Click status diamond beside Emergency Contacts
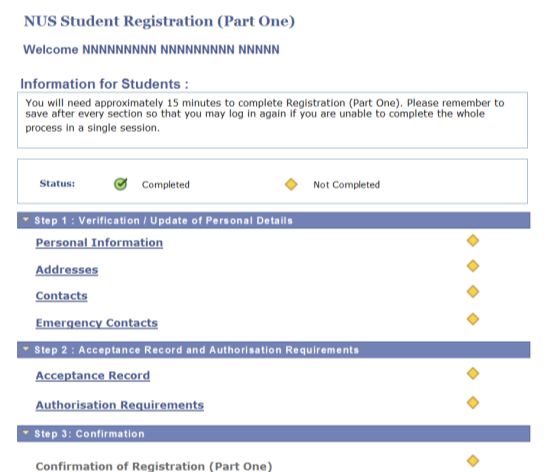This screenshot has height=472, width=549. 473,319
